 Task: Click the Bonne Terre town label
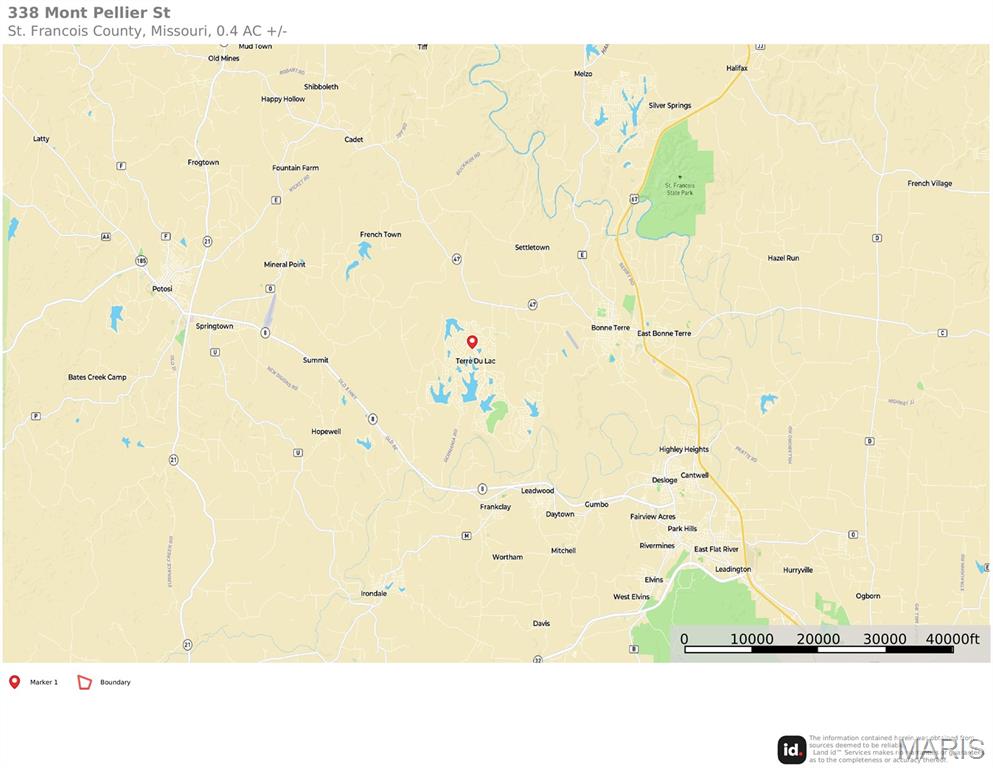(x=610, y=327)
